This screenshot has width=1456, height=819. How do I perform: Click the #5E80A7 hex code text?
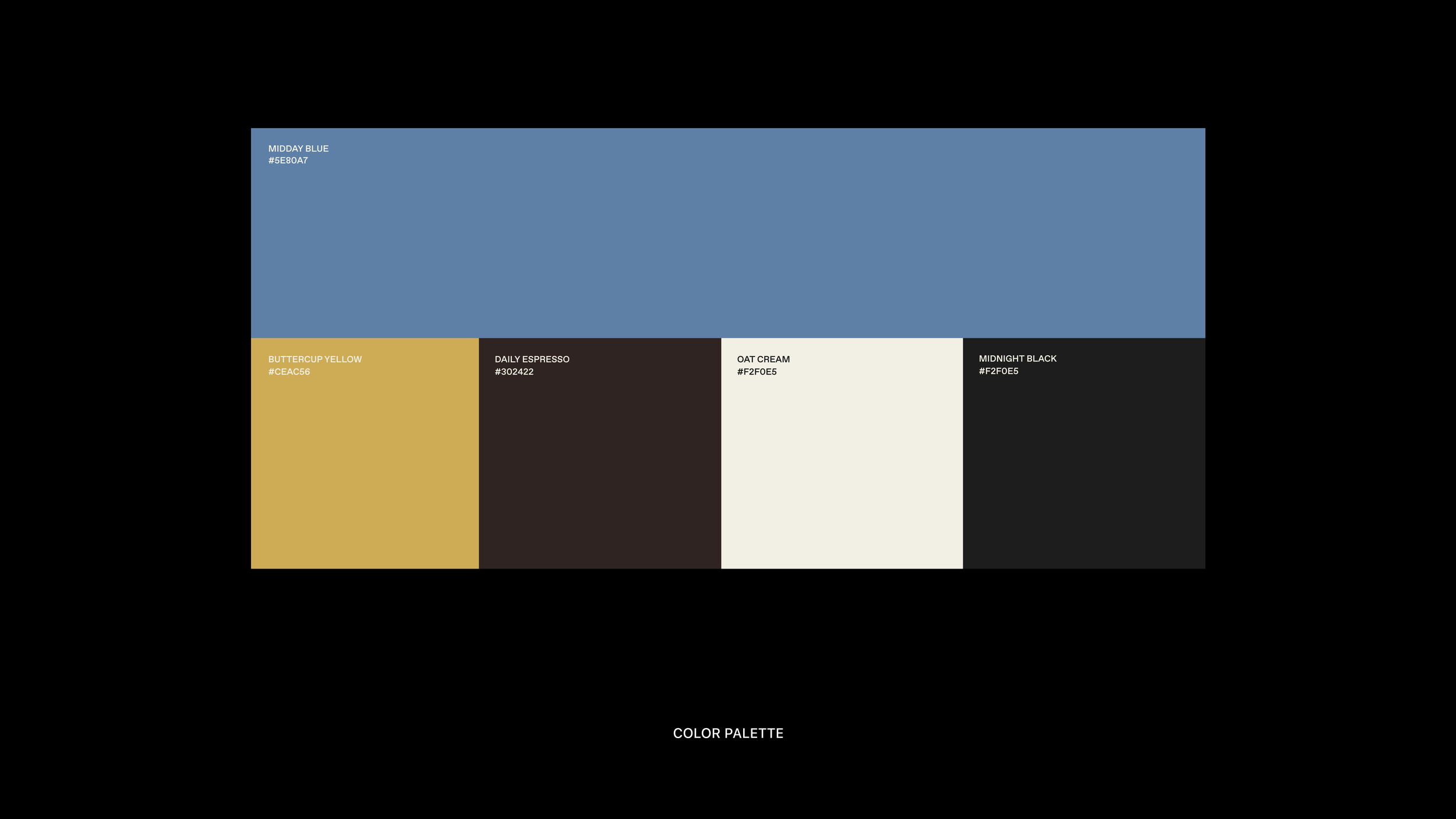[288, 161]
